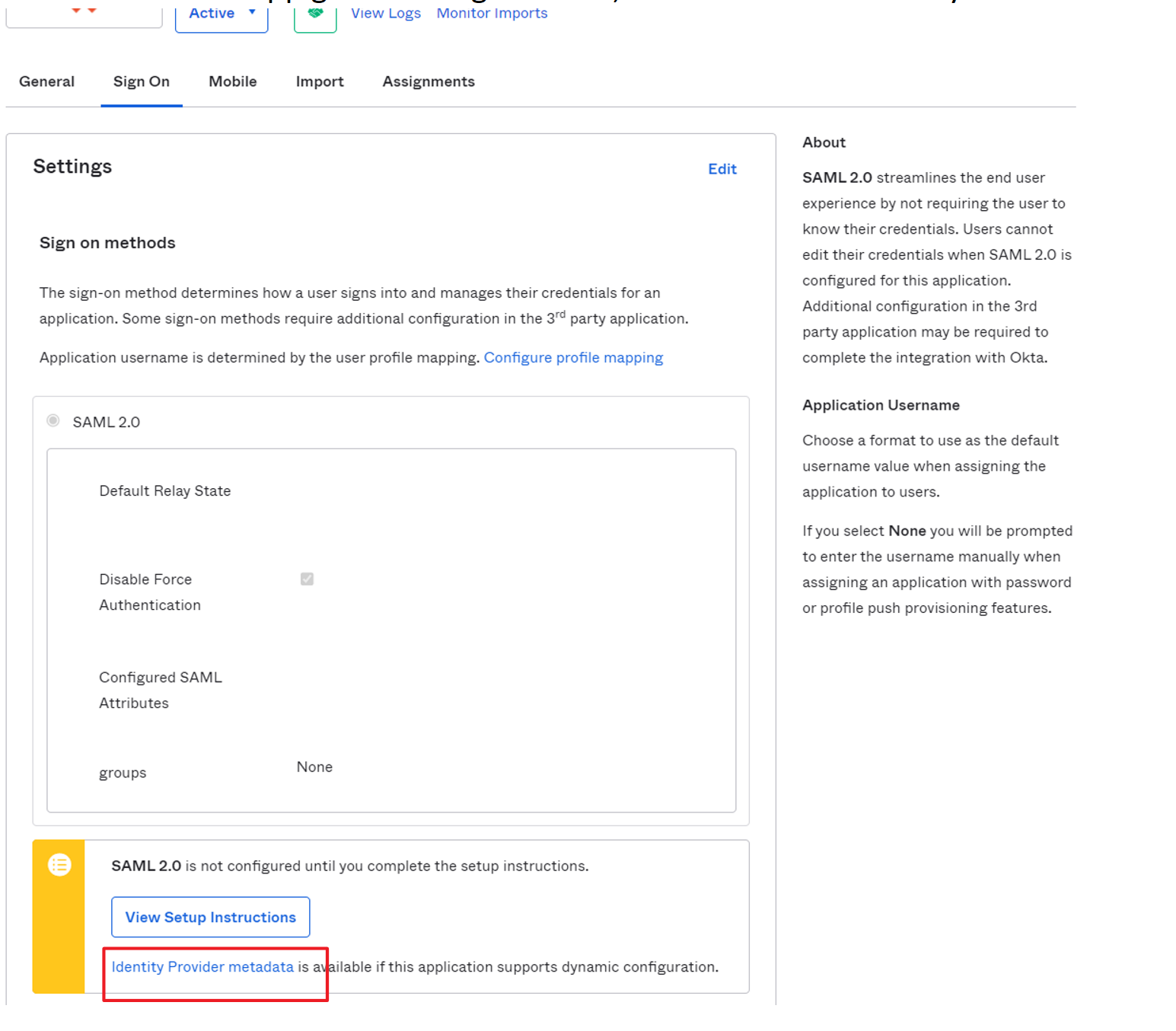Open the Monitor Imports link
The width and height of the screenshot is (1176, 1031).
(x=492, y=13)
